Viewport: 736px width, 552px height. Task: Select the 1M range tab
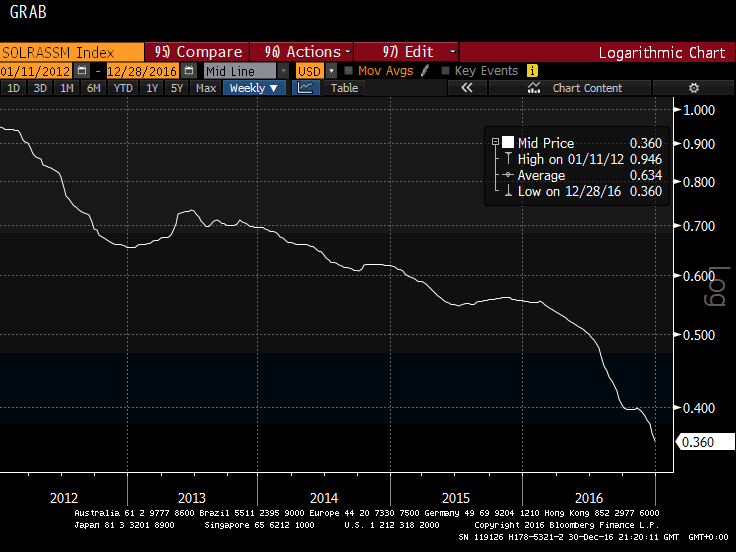[x=67, y=88]
